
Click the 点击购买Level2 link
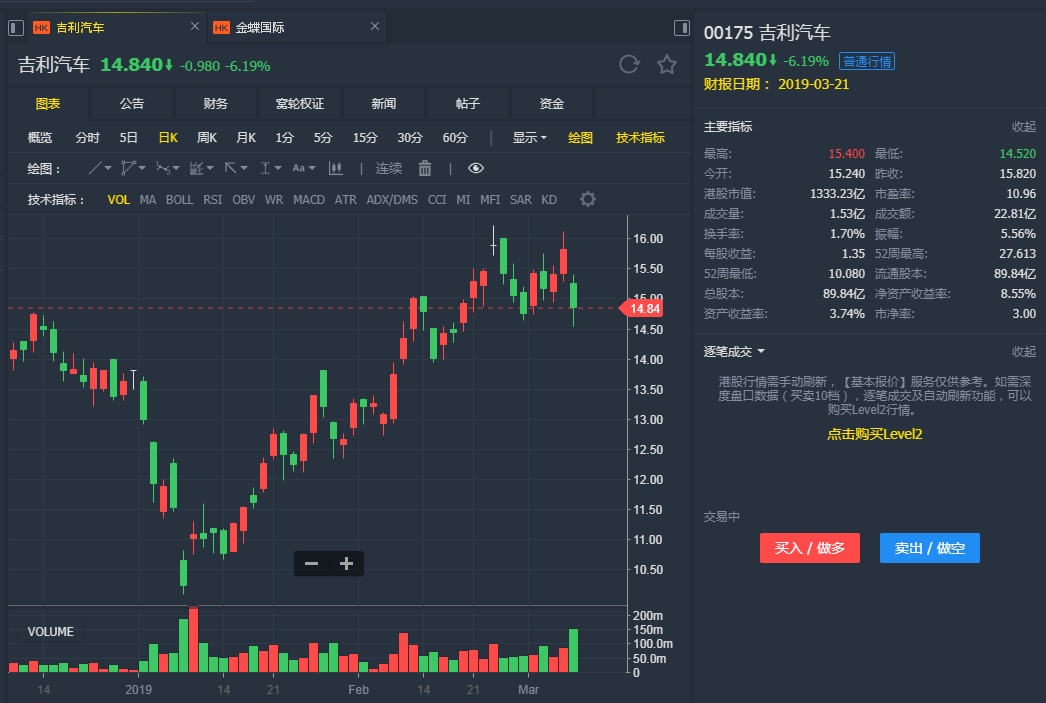[874, 434]
